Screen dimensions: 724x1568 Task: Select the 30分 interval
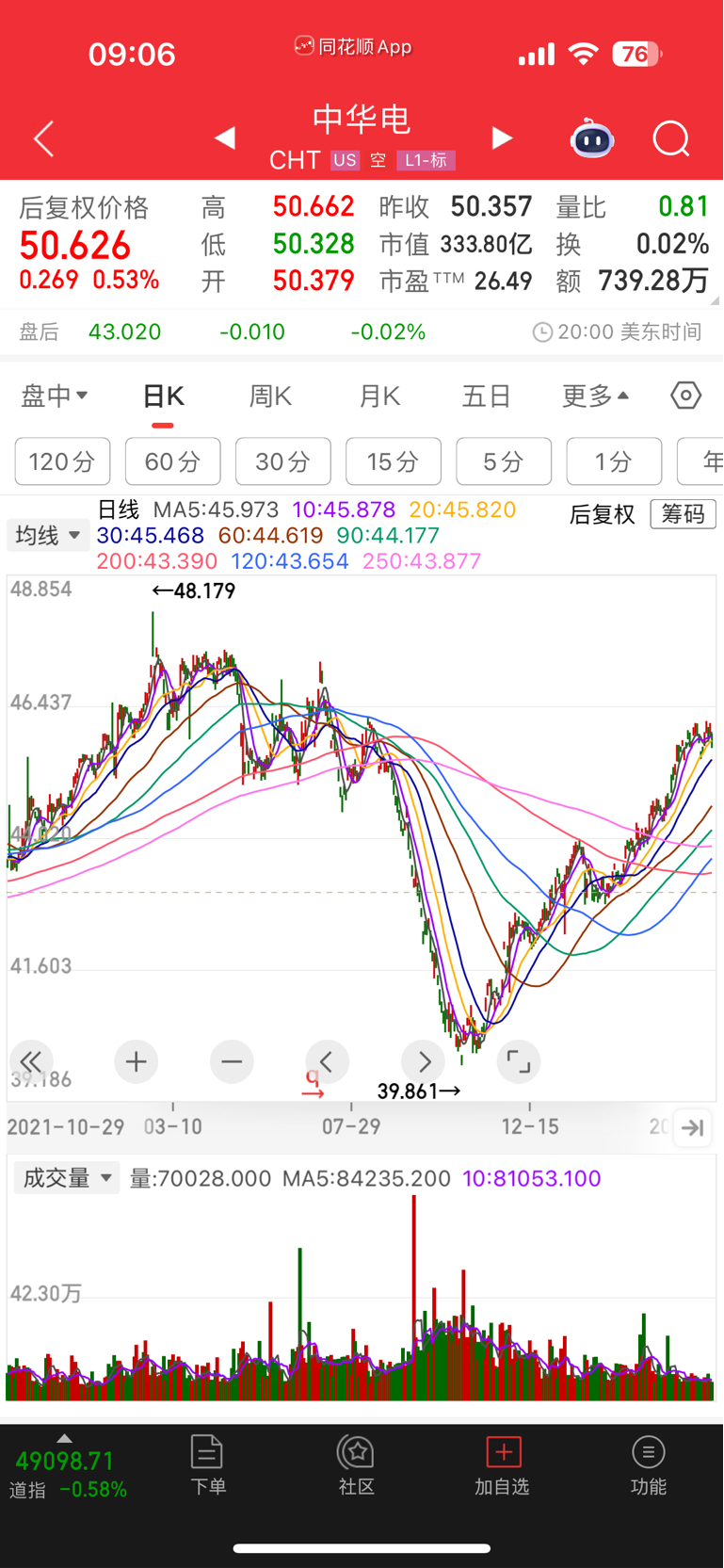point(283,461)
